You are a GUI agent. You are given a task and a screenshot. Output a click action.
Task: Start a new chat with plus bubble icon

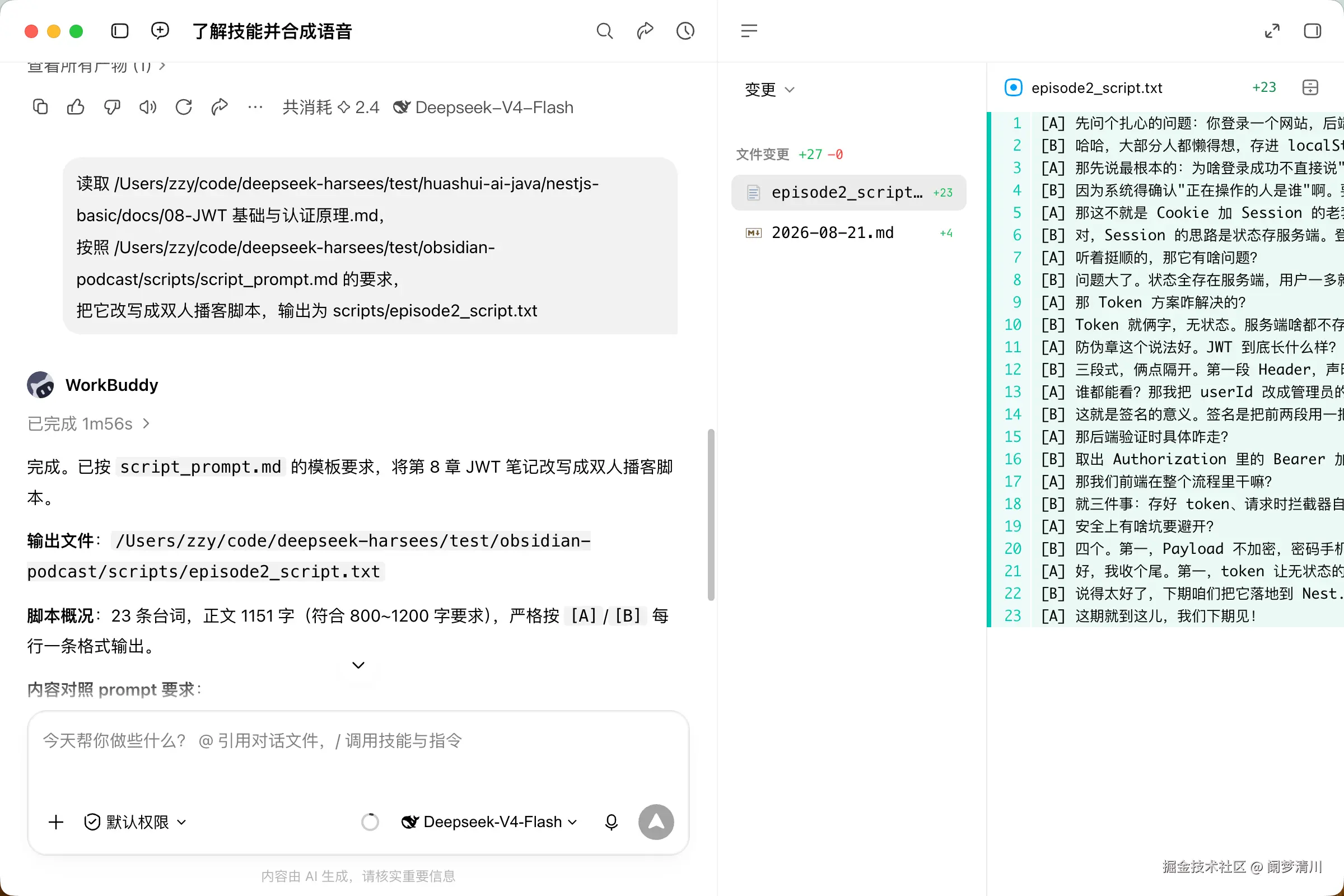(x=160, y=31)
